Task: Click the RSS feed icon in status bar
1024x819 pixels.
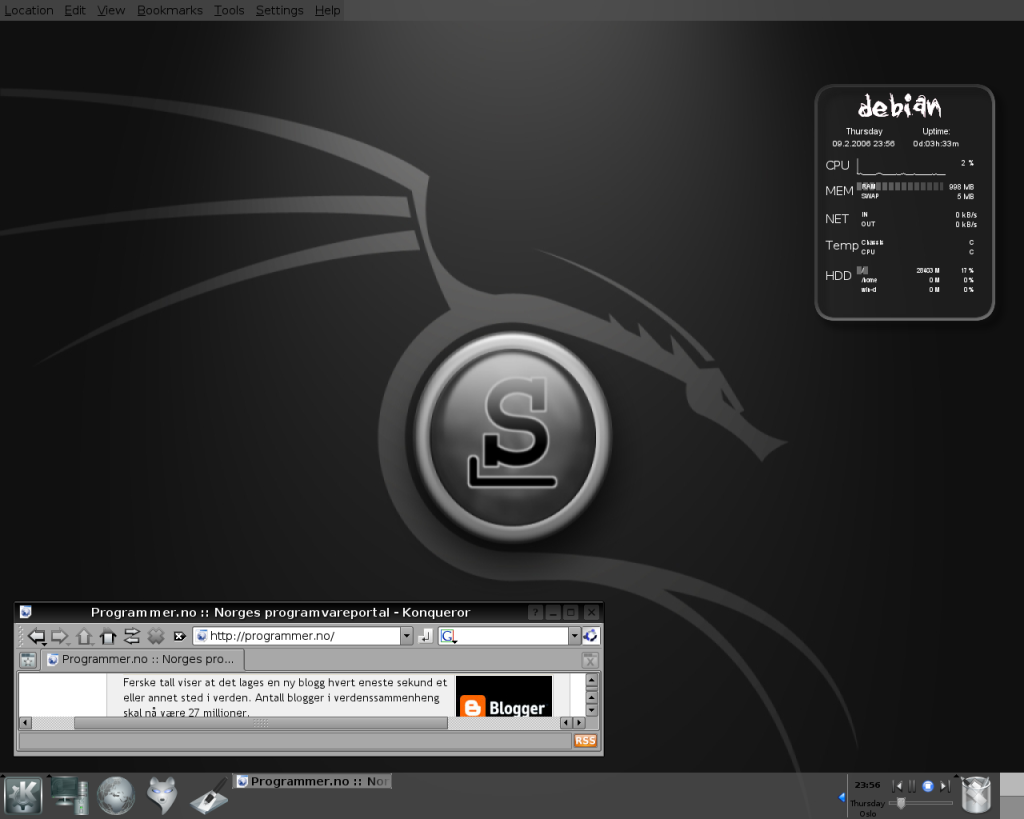Action: tap(584, 741)
